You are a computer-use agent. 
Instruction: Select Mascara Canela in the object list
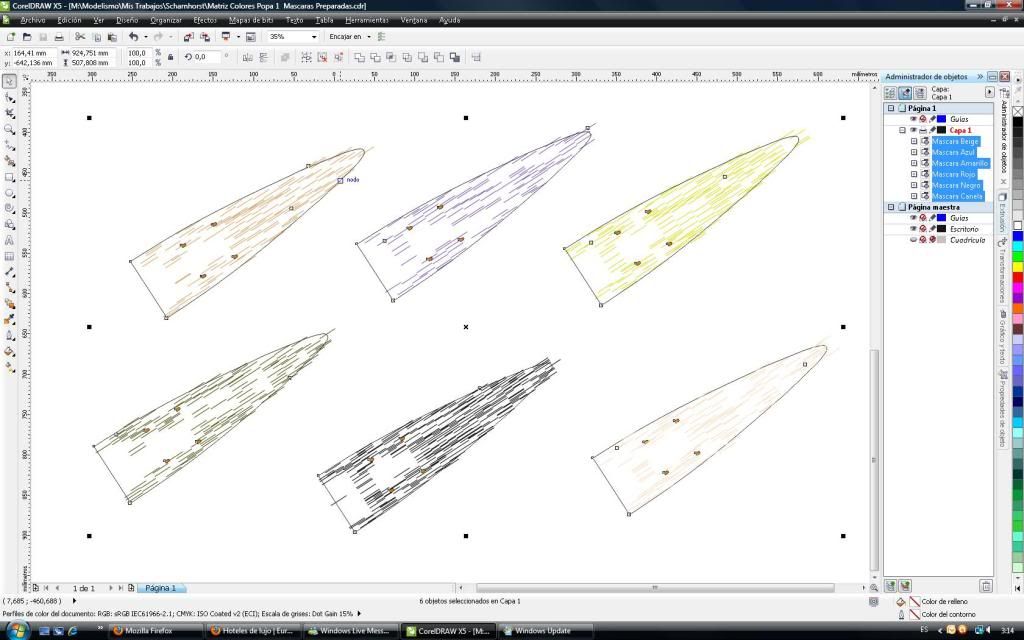[x=957, y=196]
